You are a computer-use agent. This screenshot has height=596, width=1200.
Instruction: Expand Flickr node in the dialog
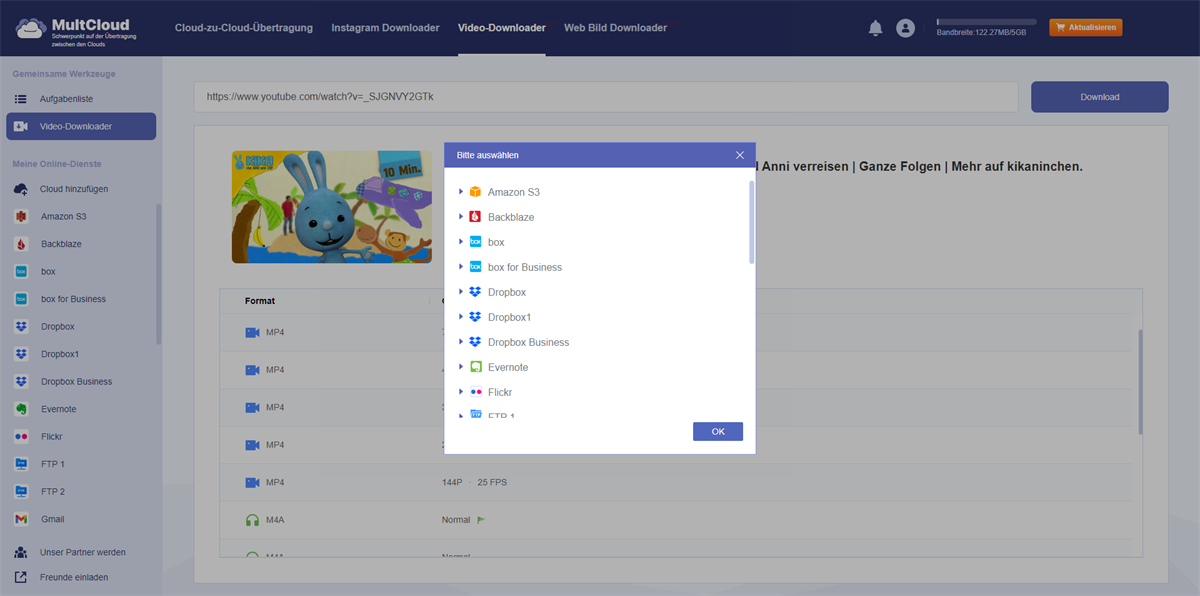[461, 392]
